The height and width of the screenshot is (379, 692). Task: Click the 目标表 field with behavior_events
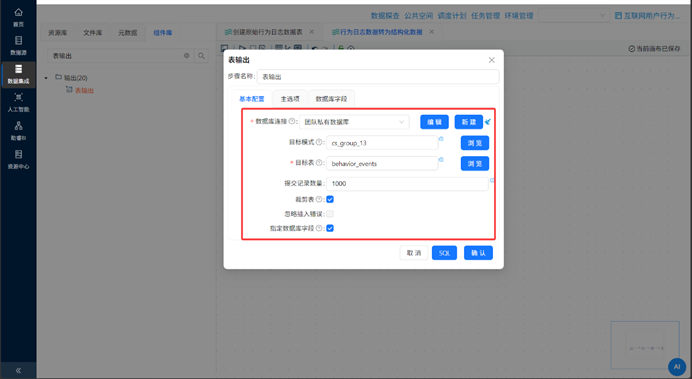[382, 164]
